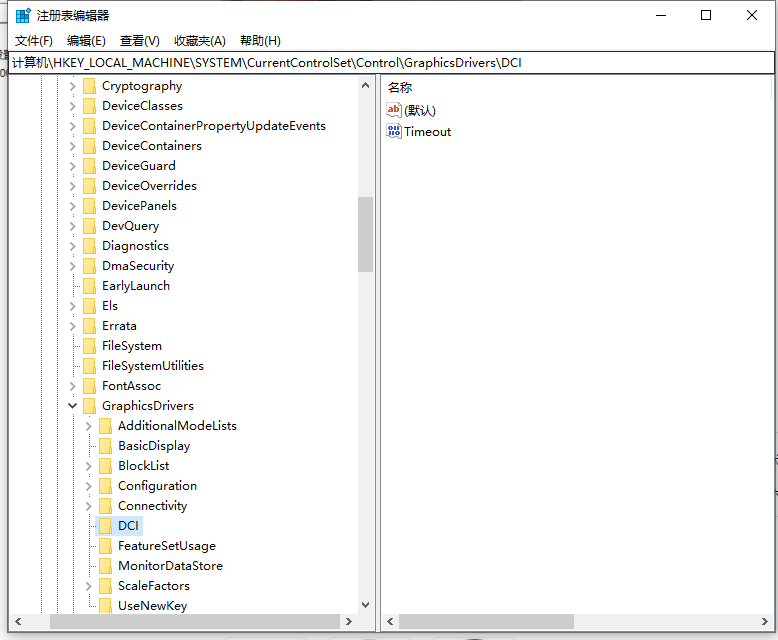Image resolution: width=778 pixels, height=640 pixels.
Task: Click the Timeout binary value icon
Action: (x=394, y=131)
